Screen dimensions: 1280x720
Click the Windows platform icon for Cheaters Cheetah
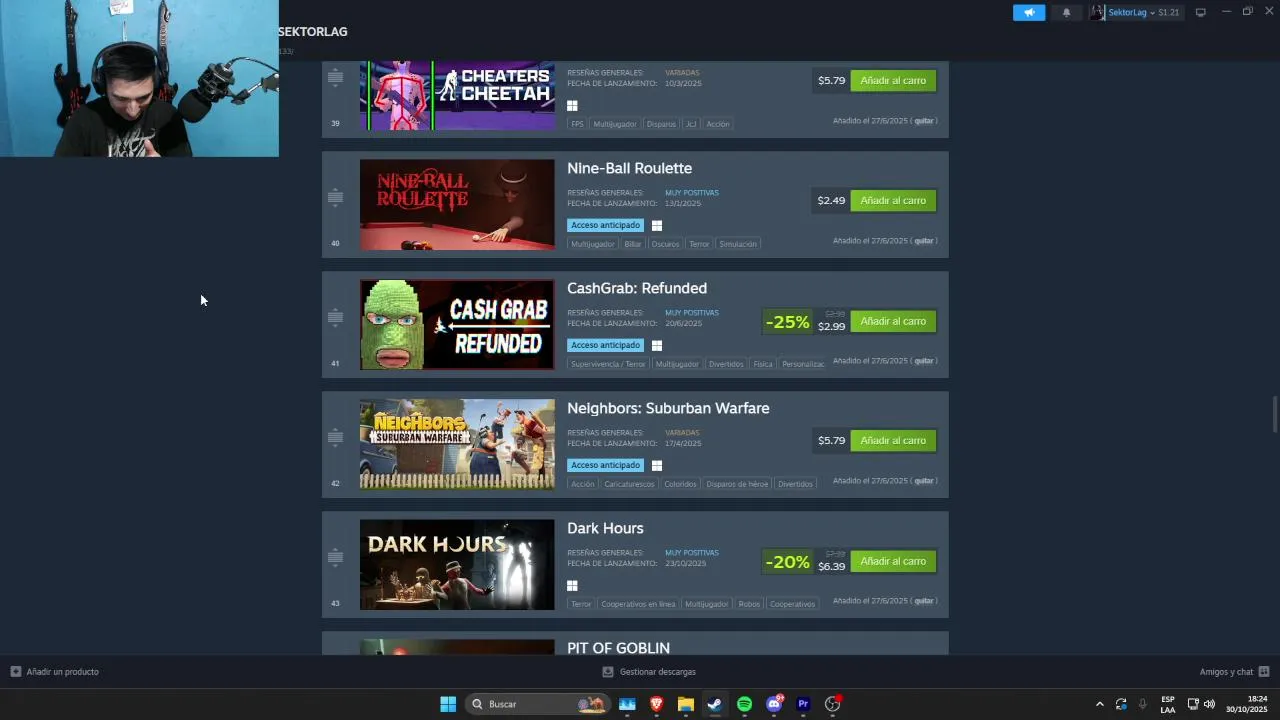(572, 105)
